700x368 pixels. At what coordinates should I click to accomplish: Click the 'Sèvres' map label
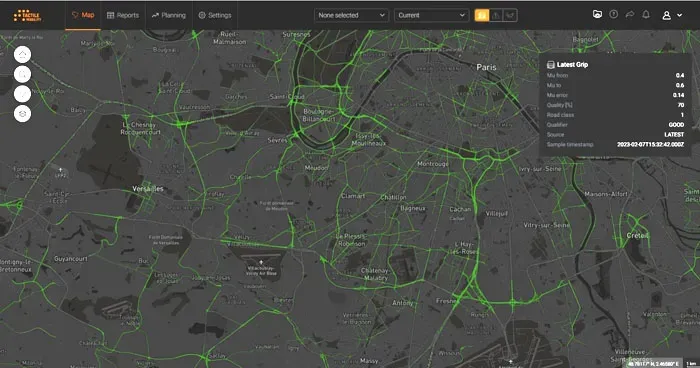(277, 140)
